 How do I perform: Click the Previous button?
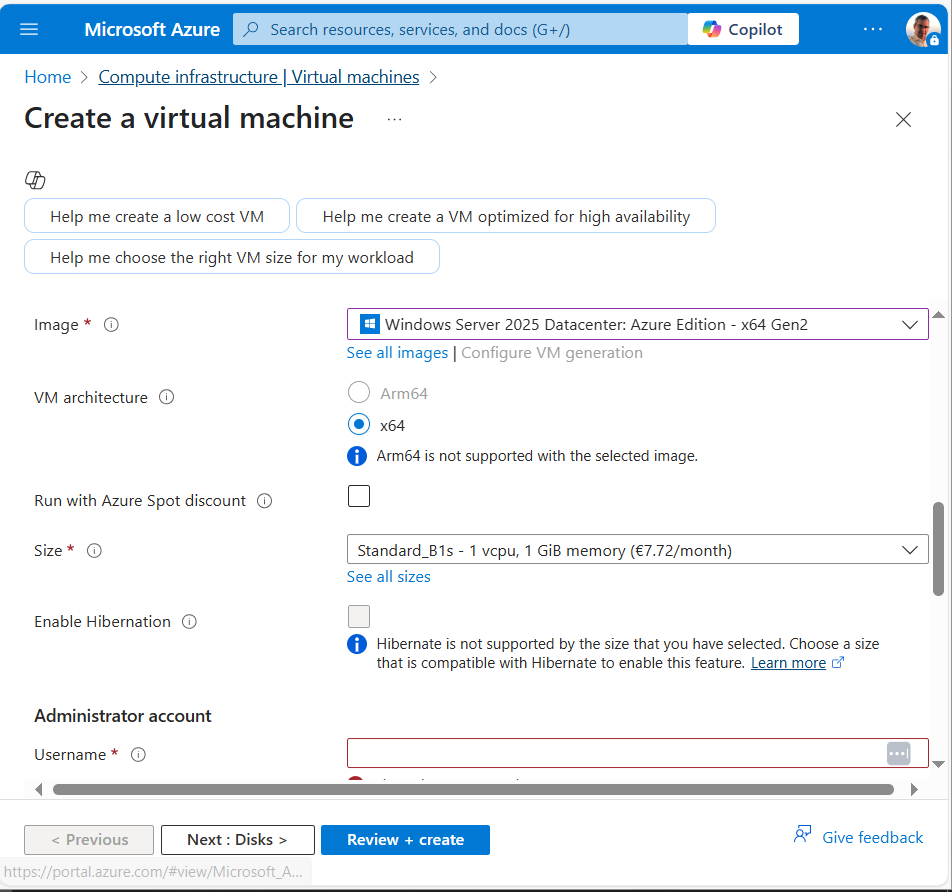(x=89, y=840)
